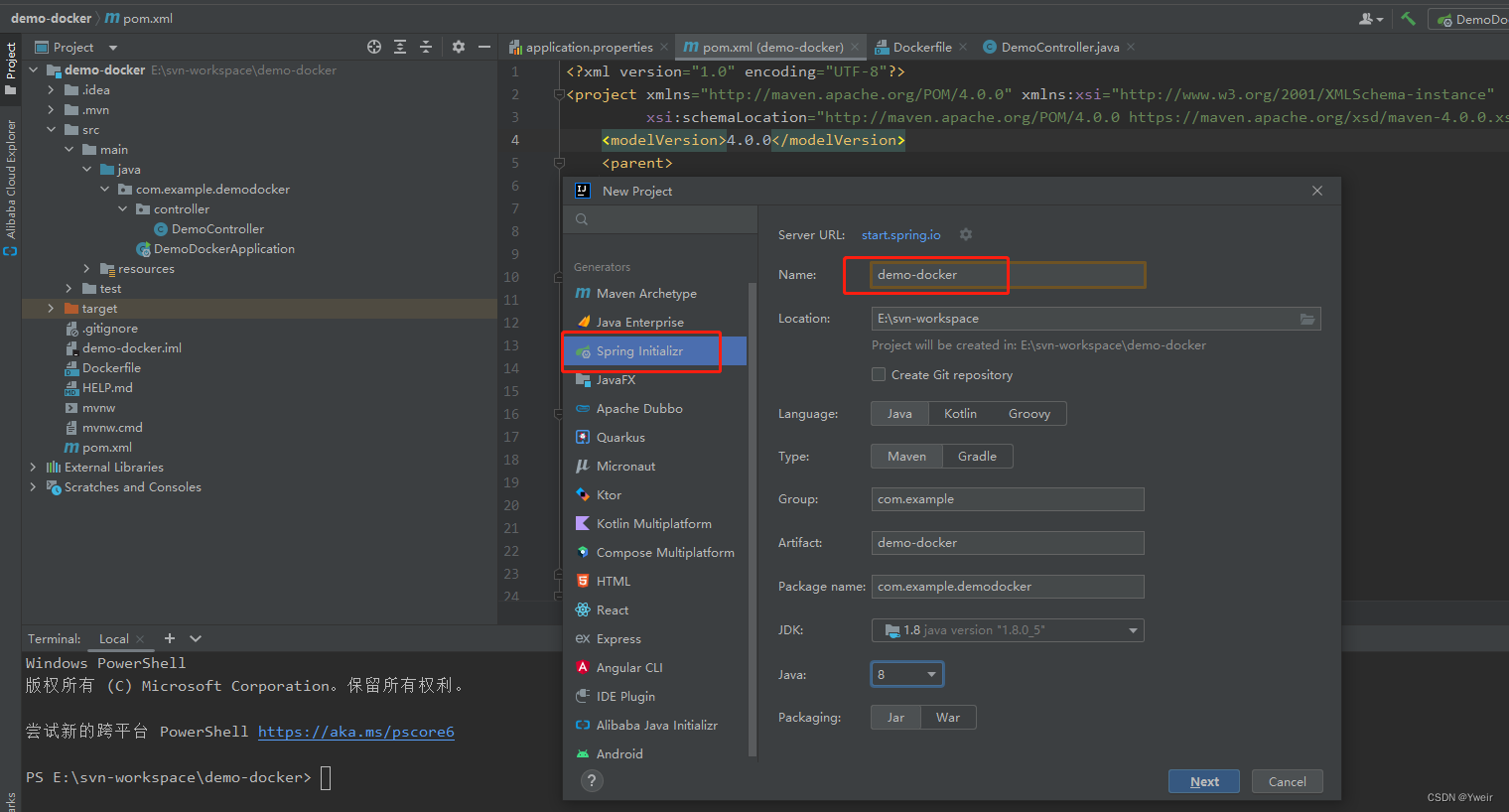
Task: Click the Maven Archetype generator icon
Action: [583, 294]
